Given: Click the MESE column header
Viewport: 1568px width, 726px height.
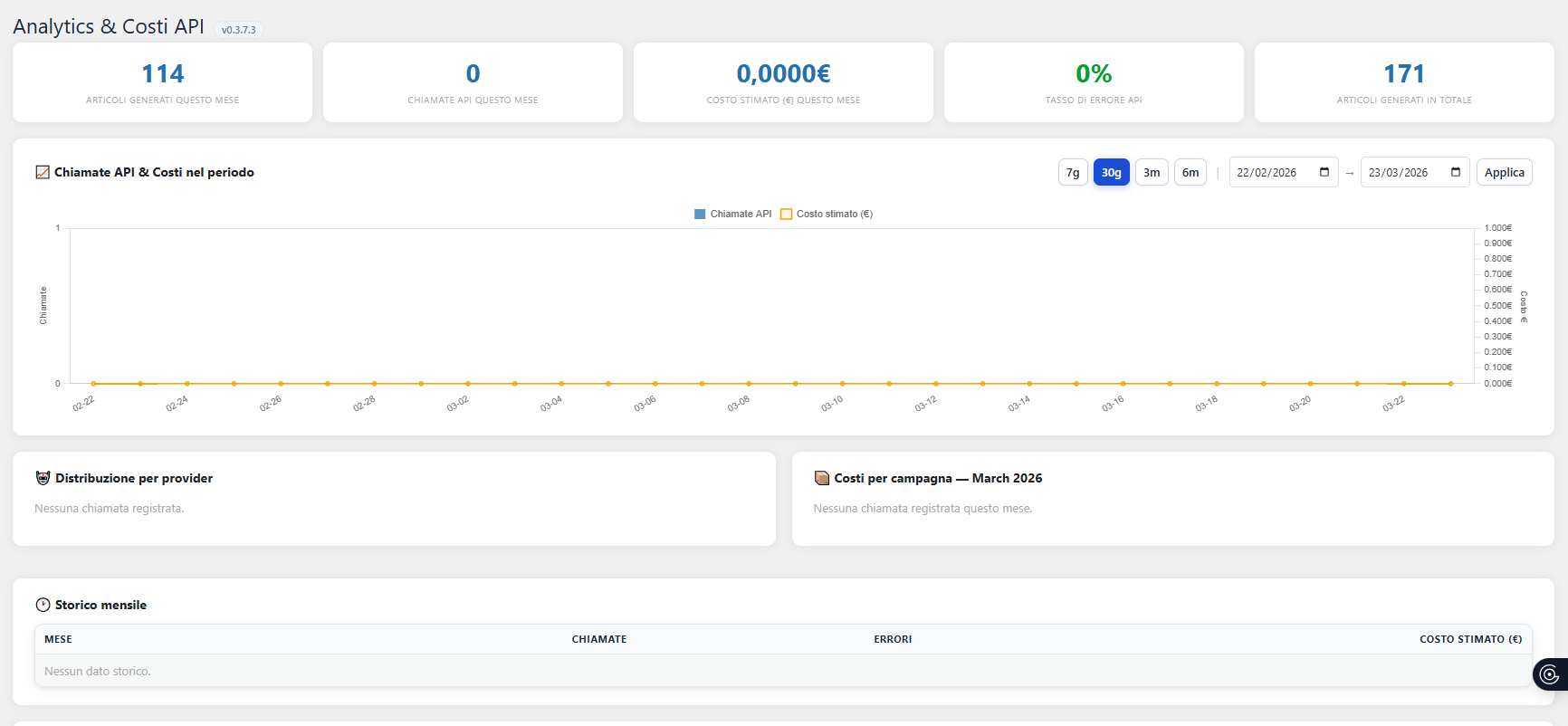Looking at the screenshot, I should coord(58,639).
